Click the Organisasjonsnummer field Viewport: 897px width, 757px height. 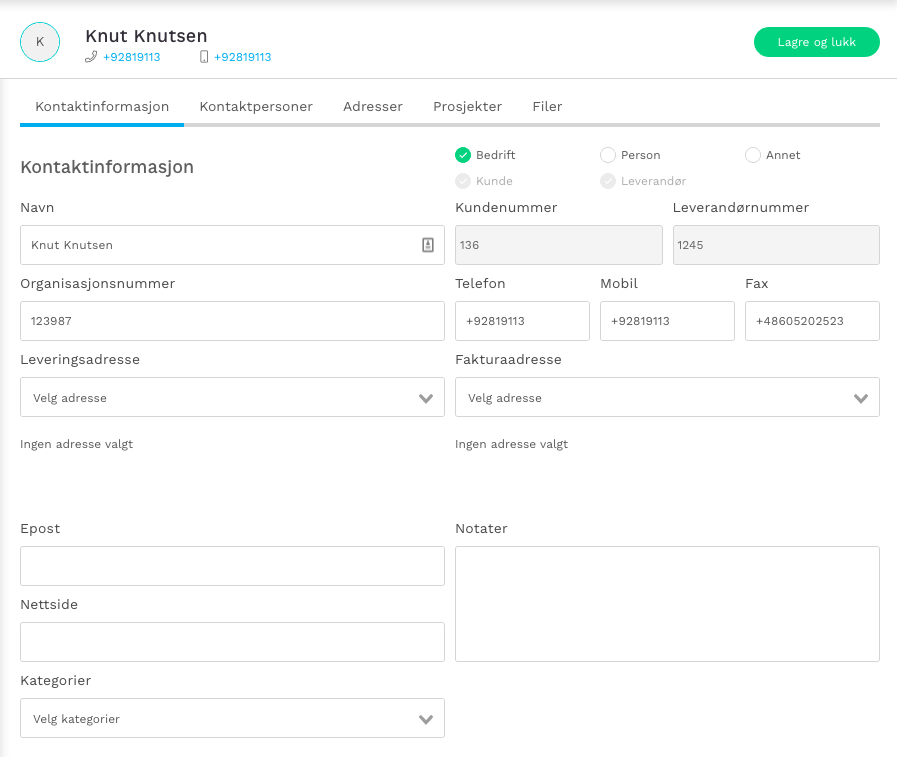[x=232, y=321]
